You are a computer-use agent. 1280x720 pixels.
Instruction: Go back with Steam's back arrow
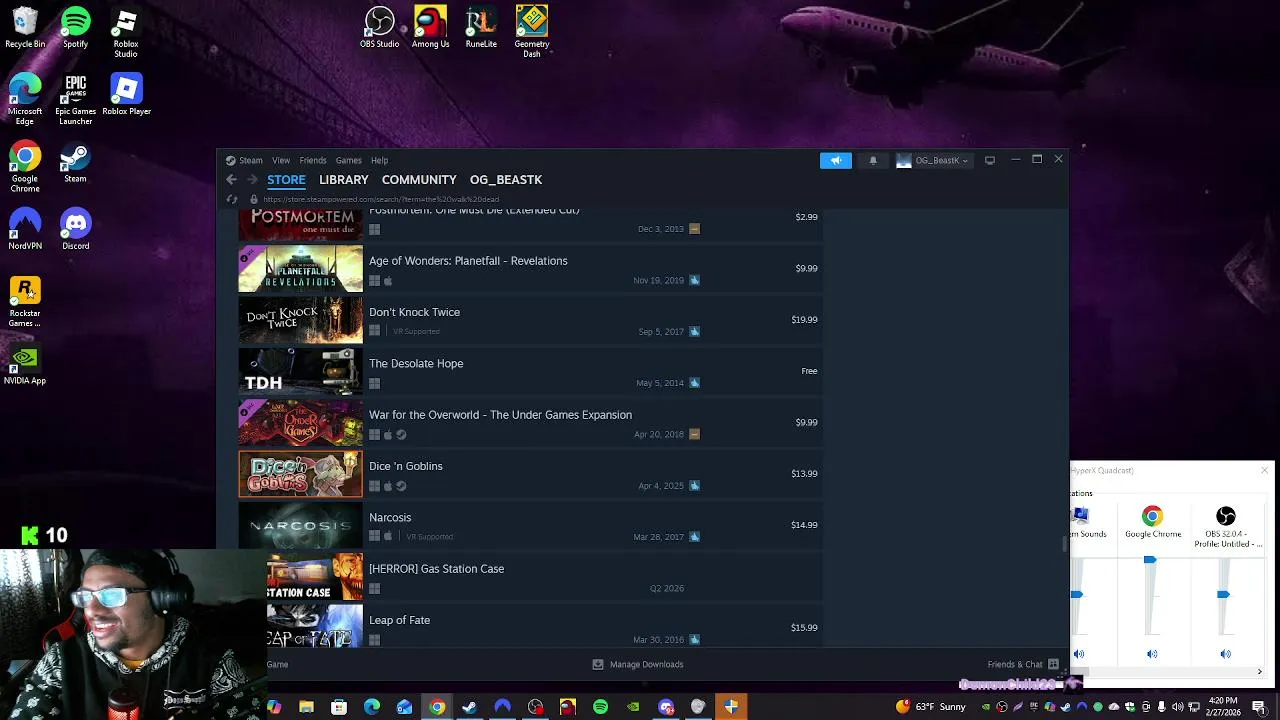pyautogui.click(x=231, y=180)
